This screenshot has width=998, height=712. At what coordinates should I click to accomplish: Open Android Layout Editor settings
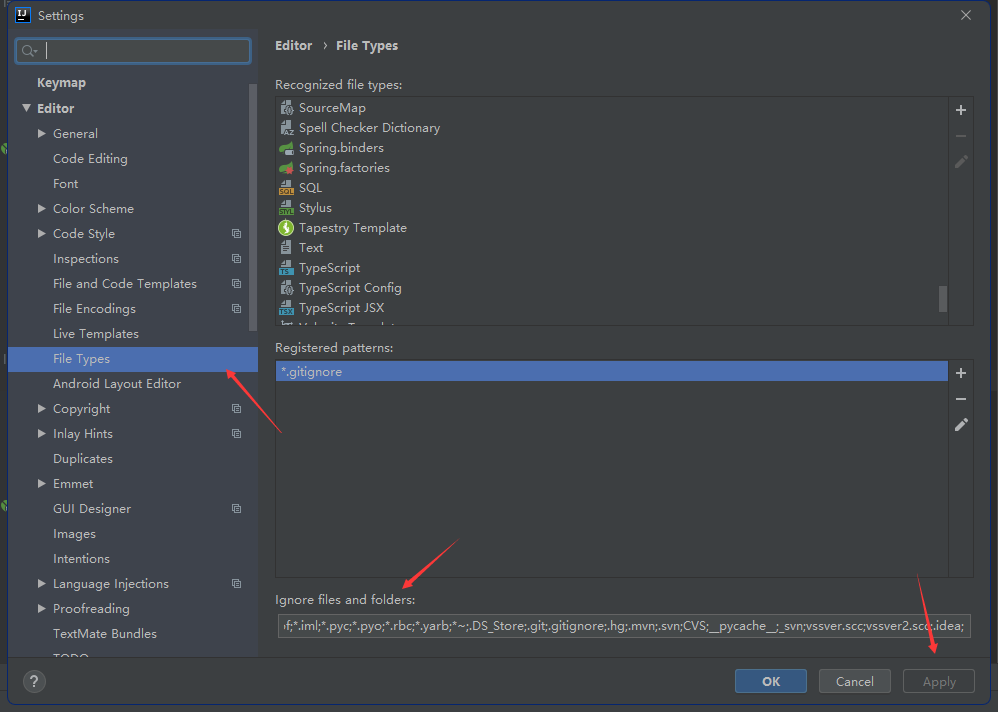click(x=117, y=384)
